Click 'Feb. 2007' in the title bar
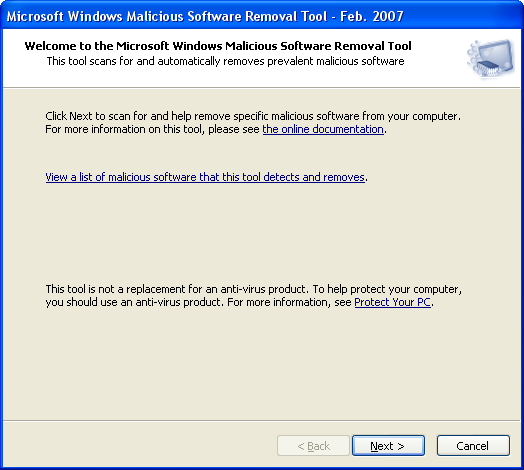Viewport: 524px width, 470px height. tap(372, 16)
